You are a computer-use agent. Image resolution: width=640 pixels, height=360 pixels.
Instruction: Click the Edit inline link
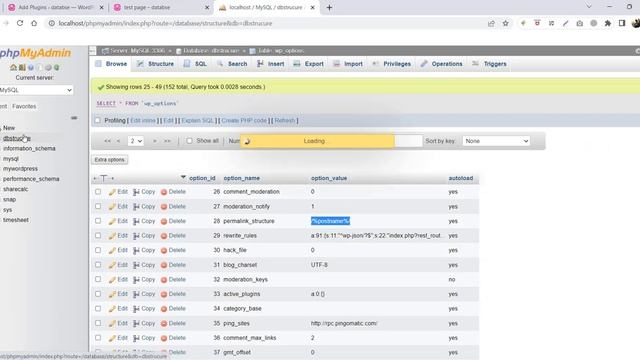click(143, 120)
